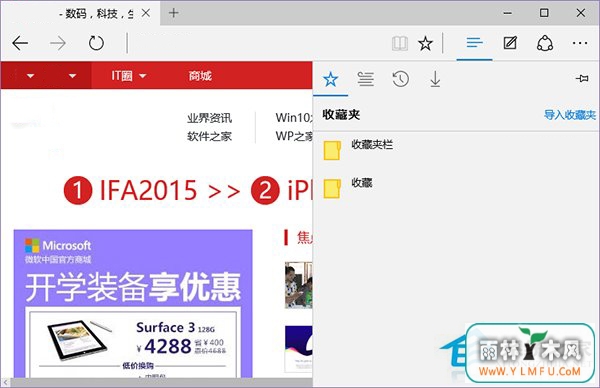Open the Microsoft 开学装备享优惠 banner ad

133,304
